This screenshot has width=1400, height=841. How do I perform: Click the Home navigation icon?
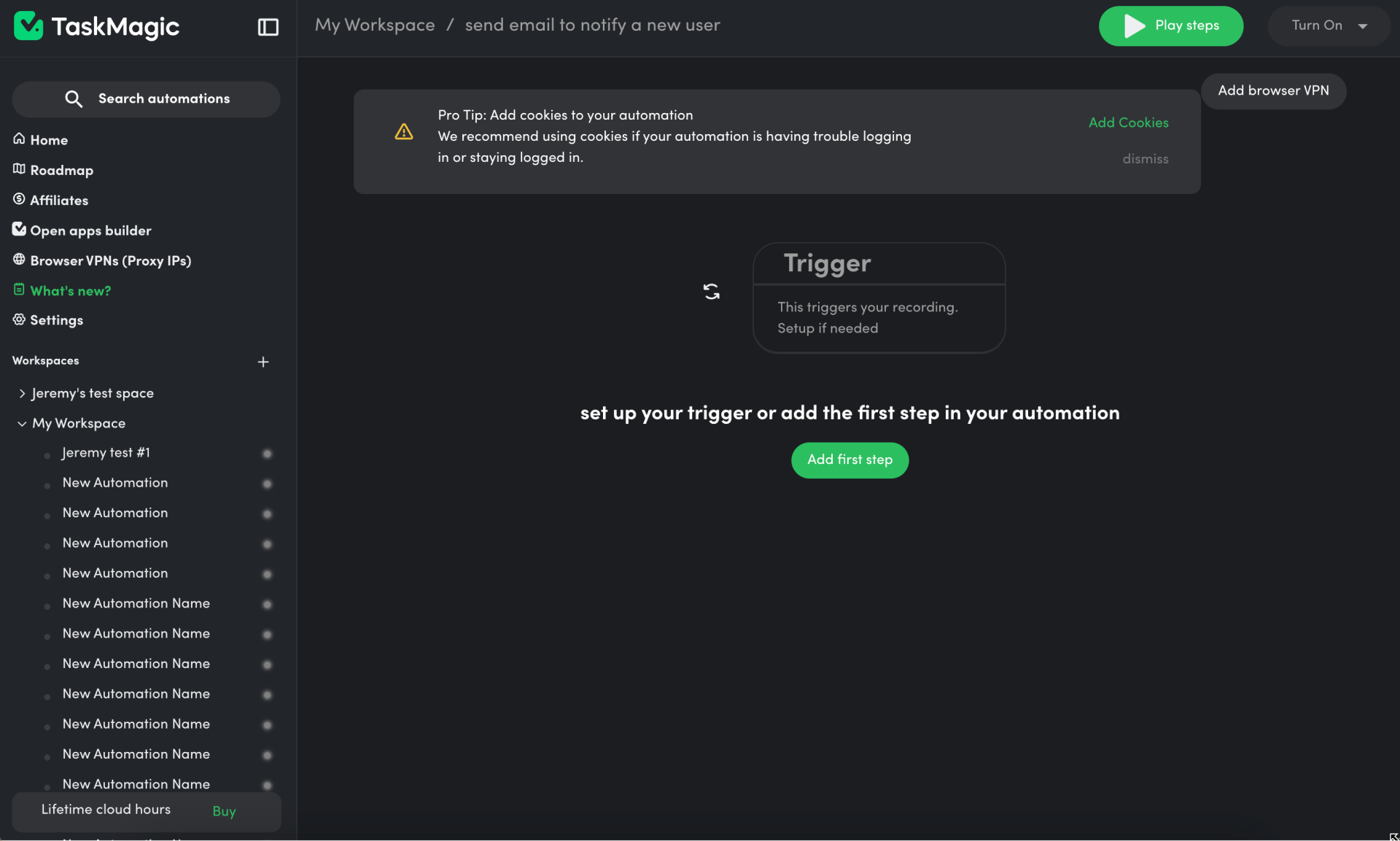18,139
